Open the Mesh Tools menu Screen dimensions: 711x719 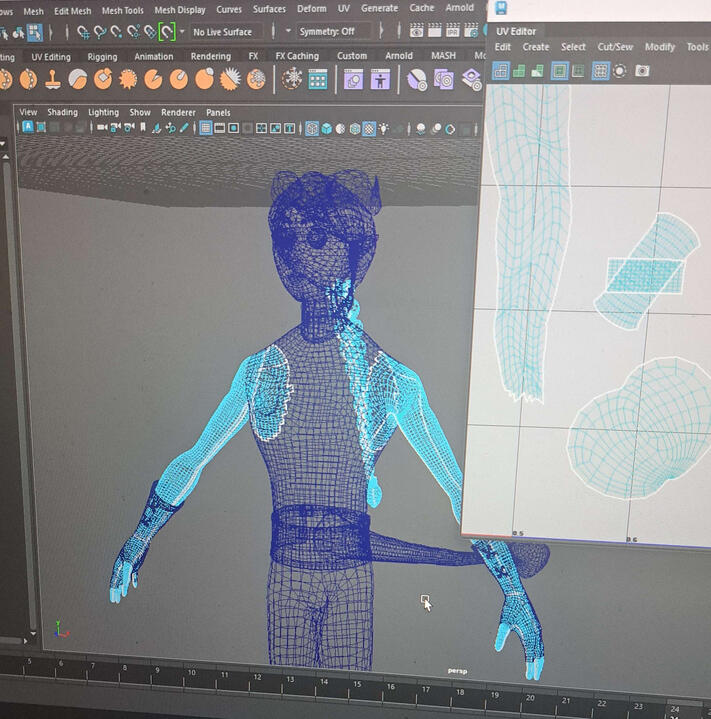coord(122,10)
